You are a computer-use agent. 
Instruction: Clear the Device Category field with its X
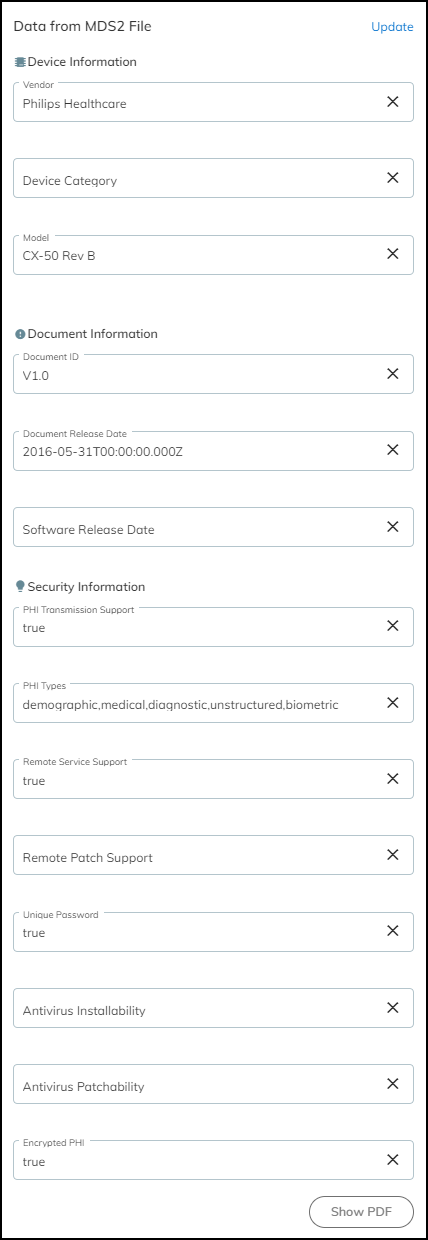(393, 178)
